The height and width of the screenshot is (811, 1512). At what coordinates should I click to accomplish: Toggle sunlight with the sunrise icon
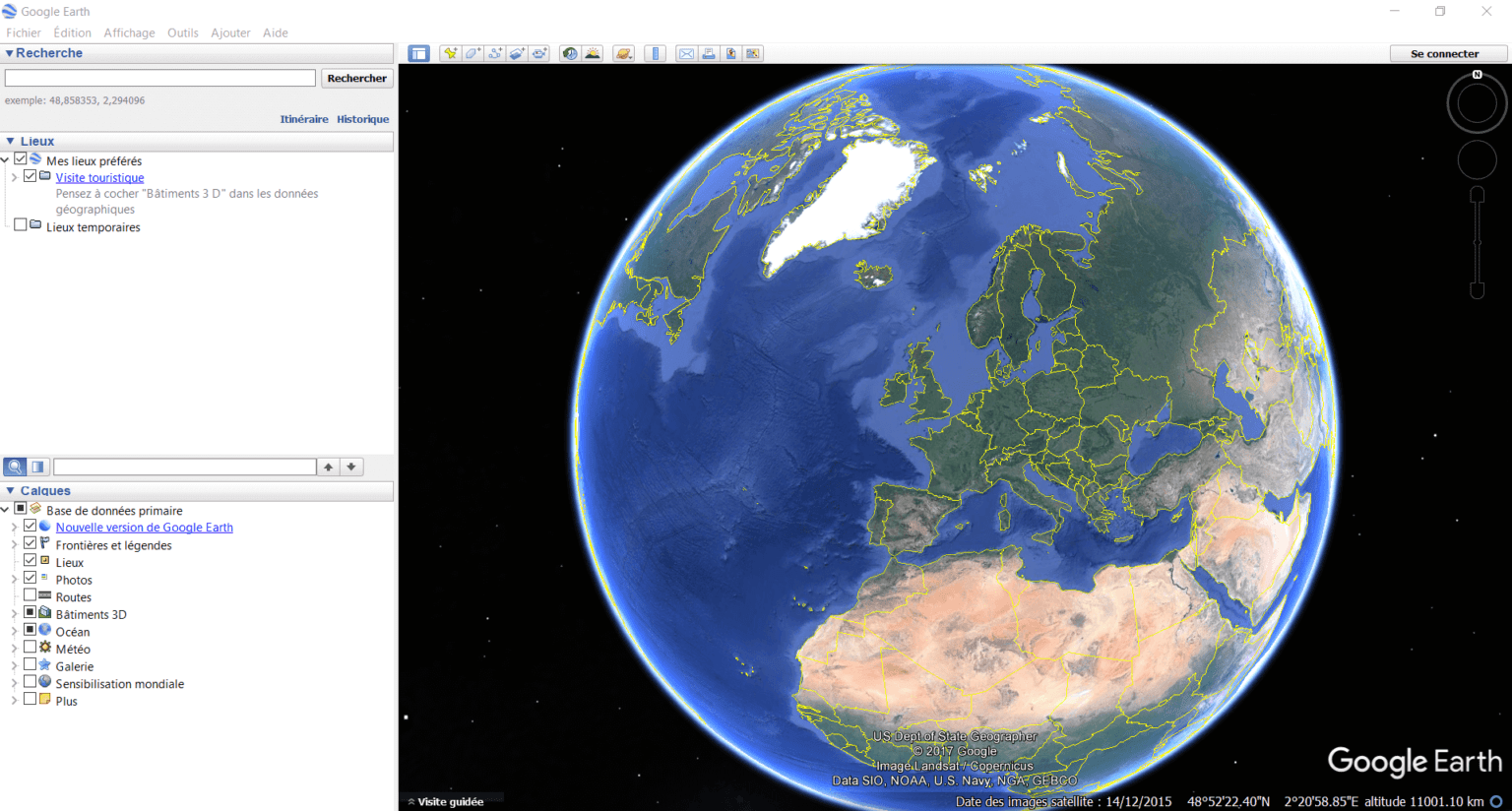593,53
